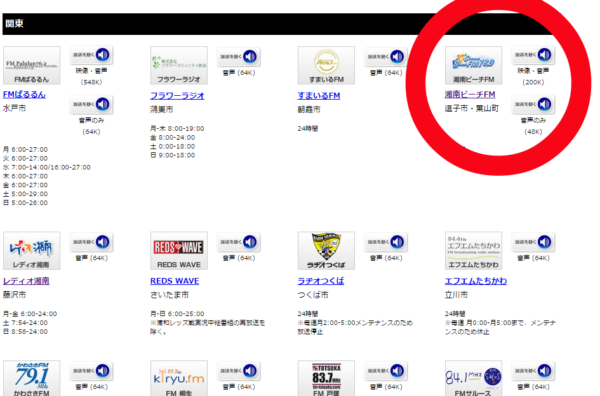The width and height of the screenshot is (600, 396).
Task: Click the すまいるFM station logo
Action: [326, 65]
